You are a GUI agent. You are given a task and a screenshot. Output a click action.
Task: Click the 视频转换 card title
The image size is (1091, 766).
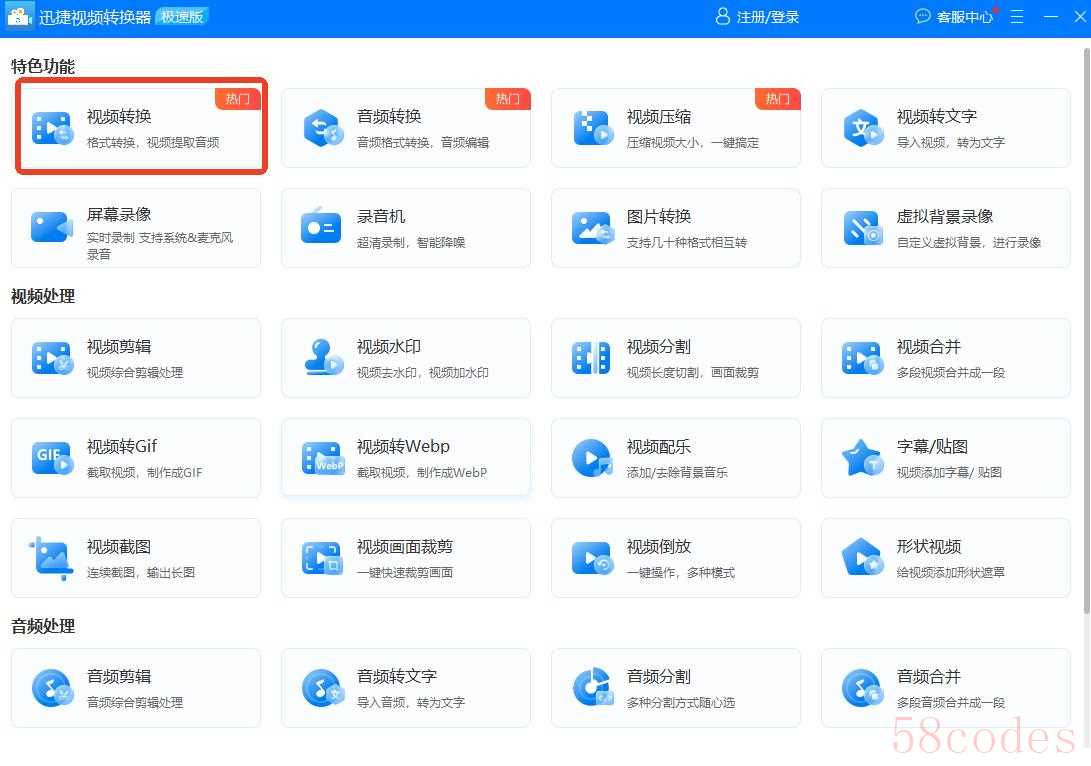119,116
